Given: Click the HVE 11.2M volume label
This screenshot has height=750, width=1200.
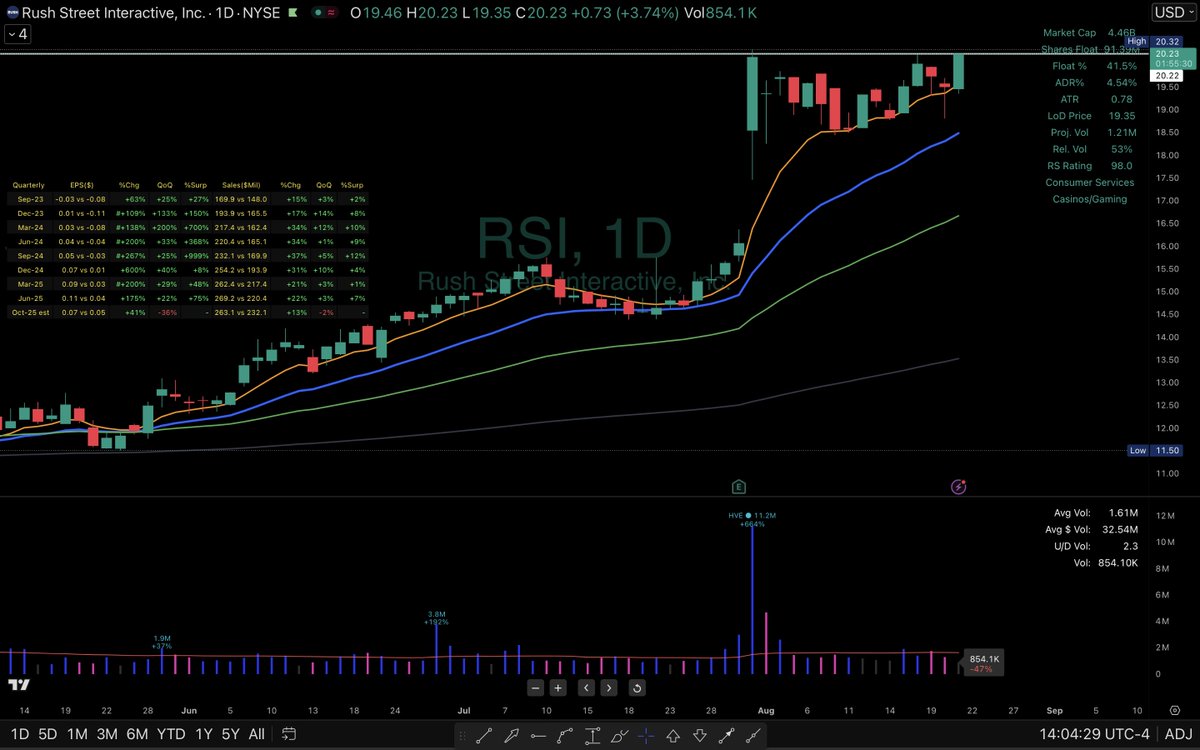Looking at the screenshot, I should tap(752, 515).
